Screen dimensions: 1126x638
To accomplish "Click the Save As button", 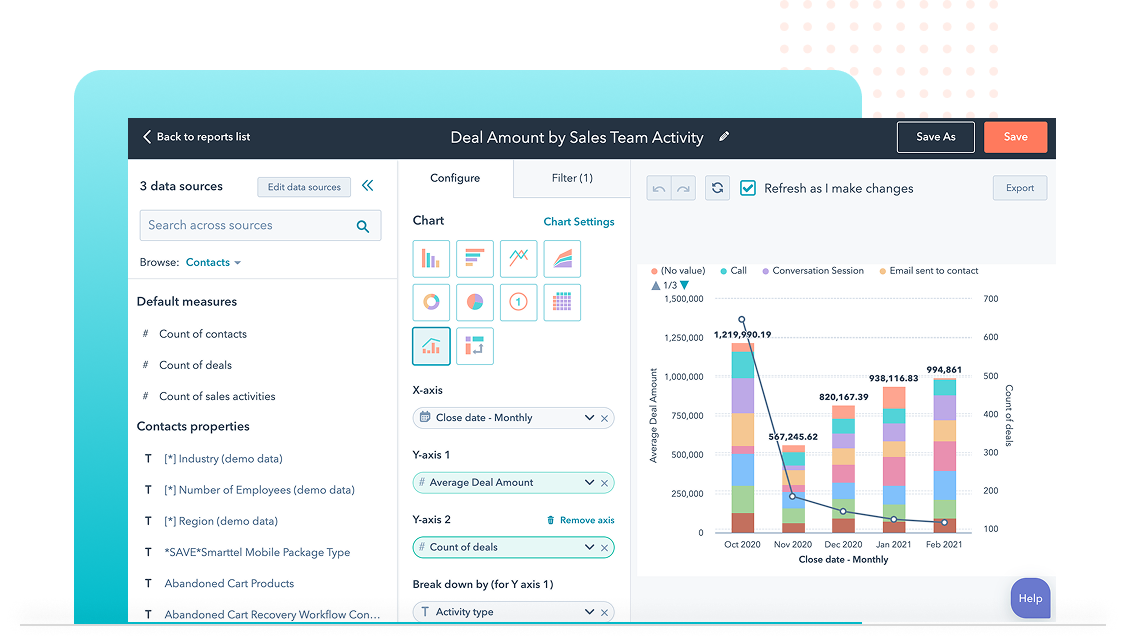I will pos(935,137).
